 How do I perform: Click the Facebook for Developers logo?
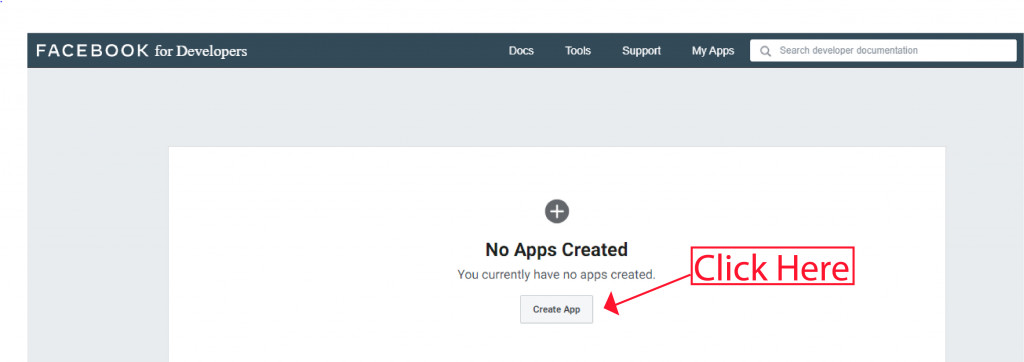142,50
